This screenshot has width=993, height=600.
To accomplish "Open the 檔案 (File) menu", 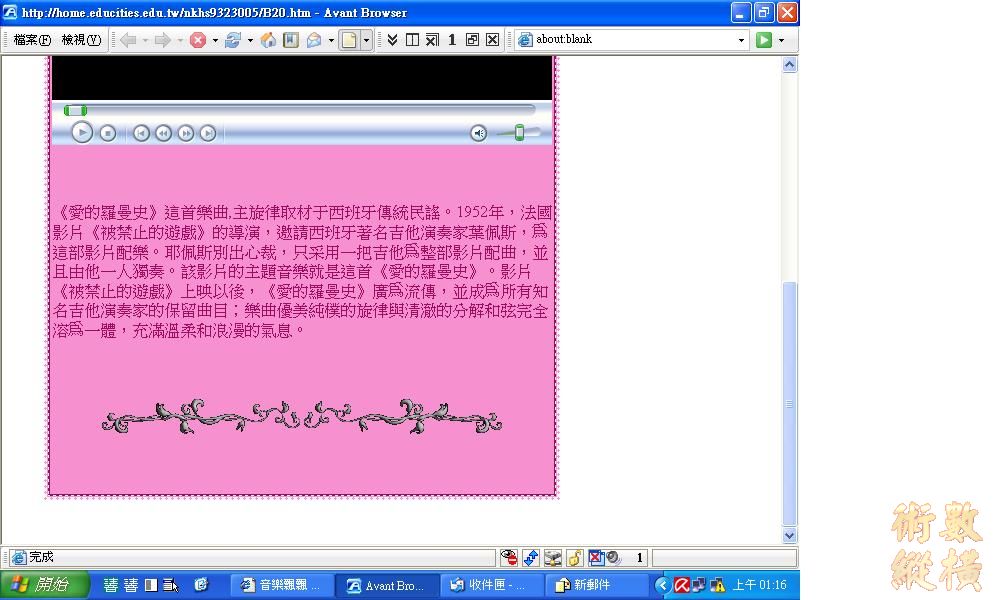I will 32,40.
